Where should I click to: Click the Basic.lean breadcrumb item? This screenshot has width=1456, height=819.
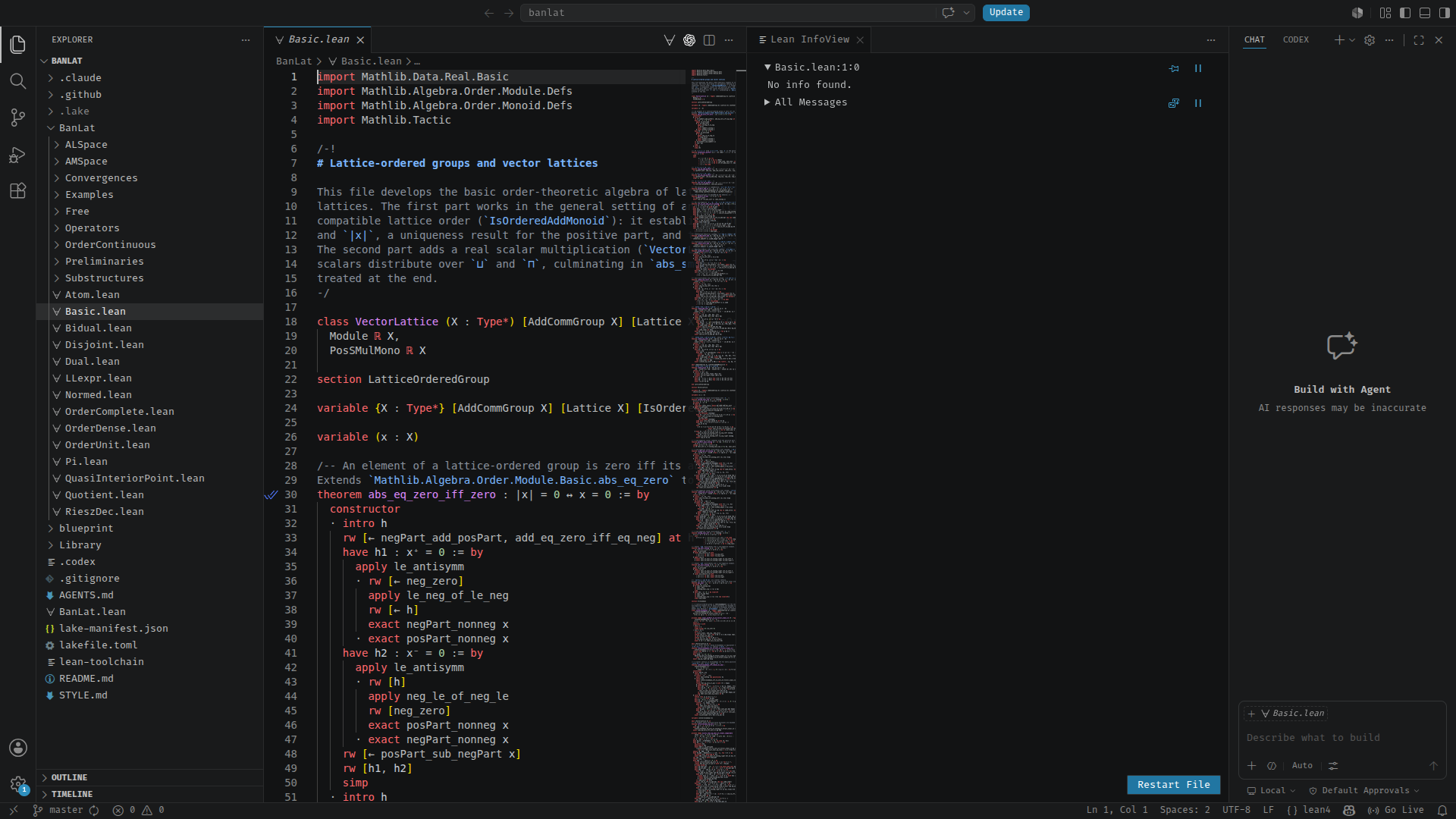click(365, 61)
